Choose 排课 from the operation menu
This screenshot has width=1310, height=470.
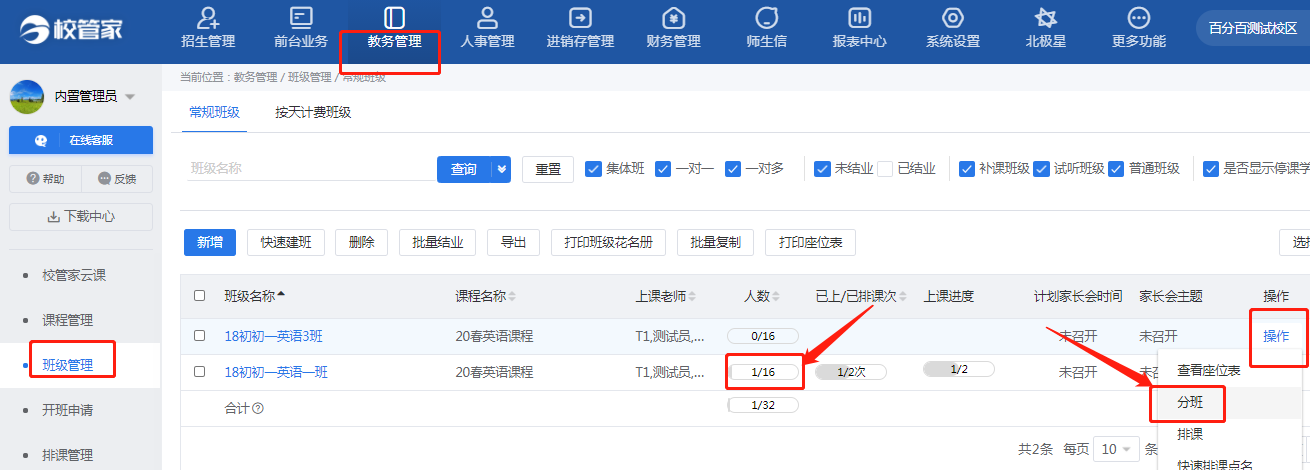click(x=1190, y=435)
